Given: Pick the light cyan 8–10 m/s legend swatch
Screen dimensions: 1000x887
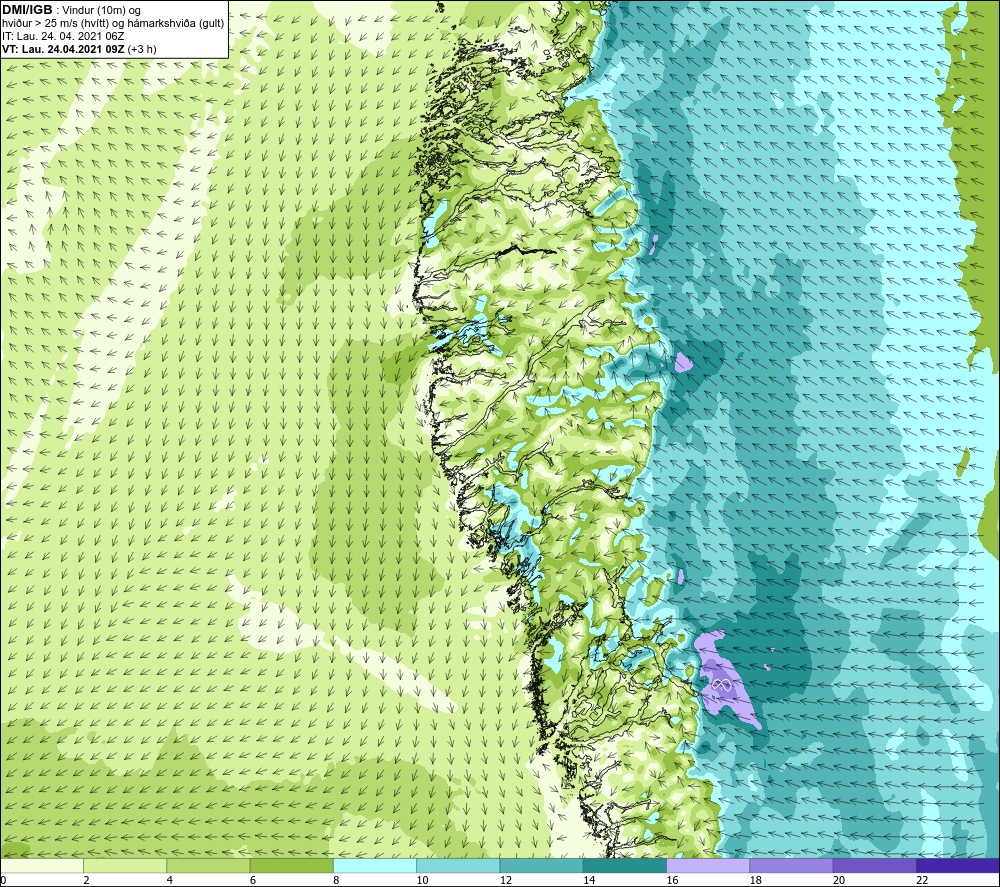Looking at the screenshot, I should [375, 866].
